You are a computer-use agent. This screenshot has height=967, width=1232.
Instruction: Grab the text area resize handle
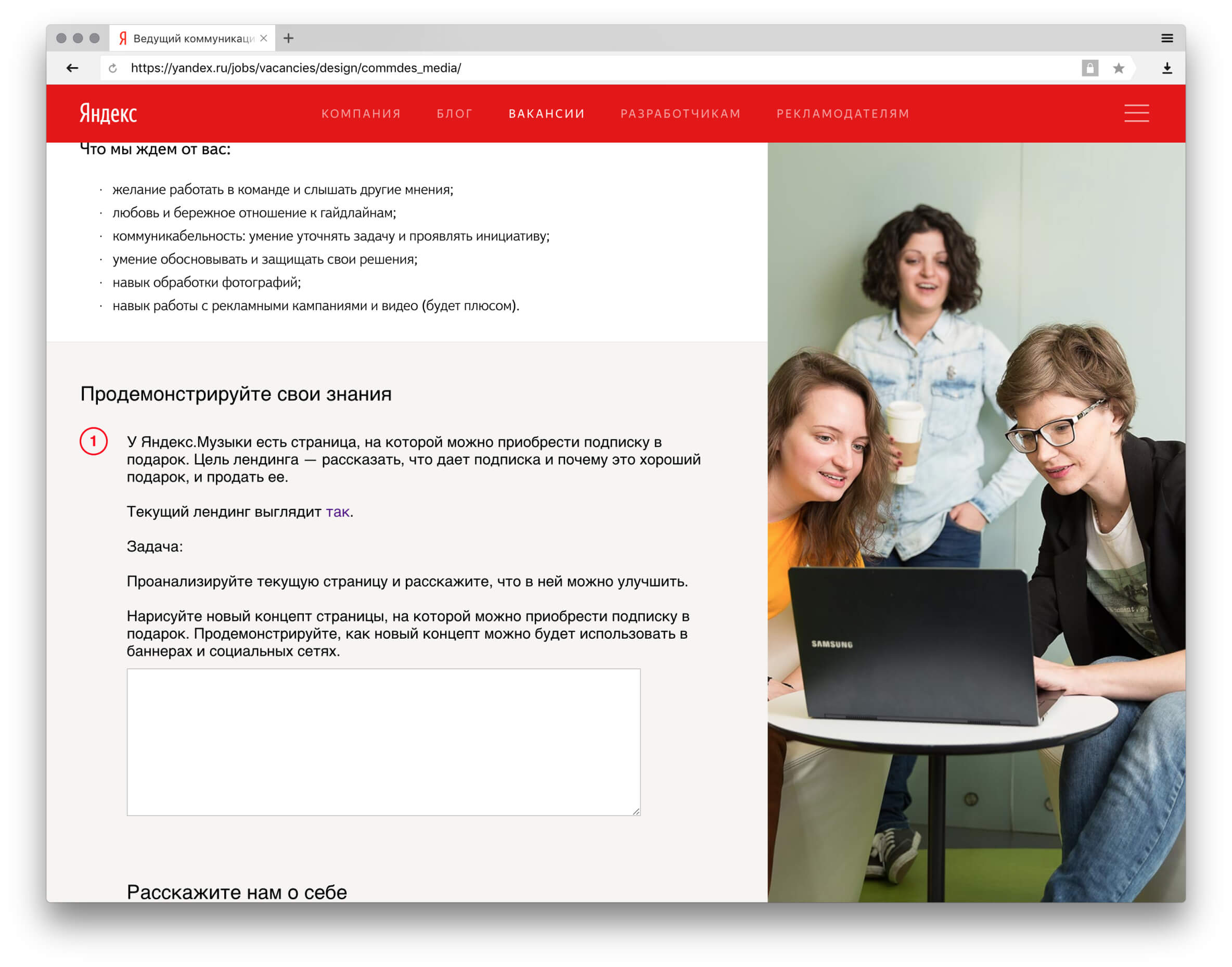[x=636, y=811]
